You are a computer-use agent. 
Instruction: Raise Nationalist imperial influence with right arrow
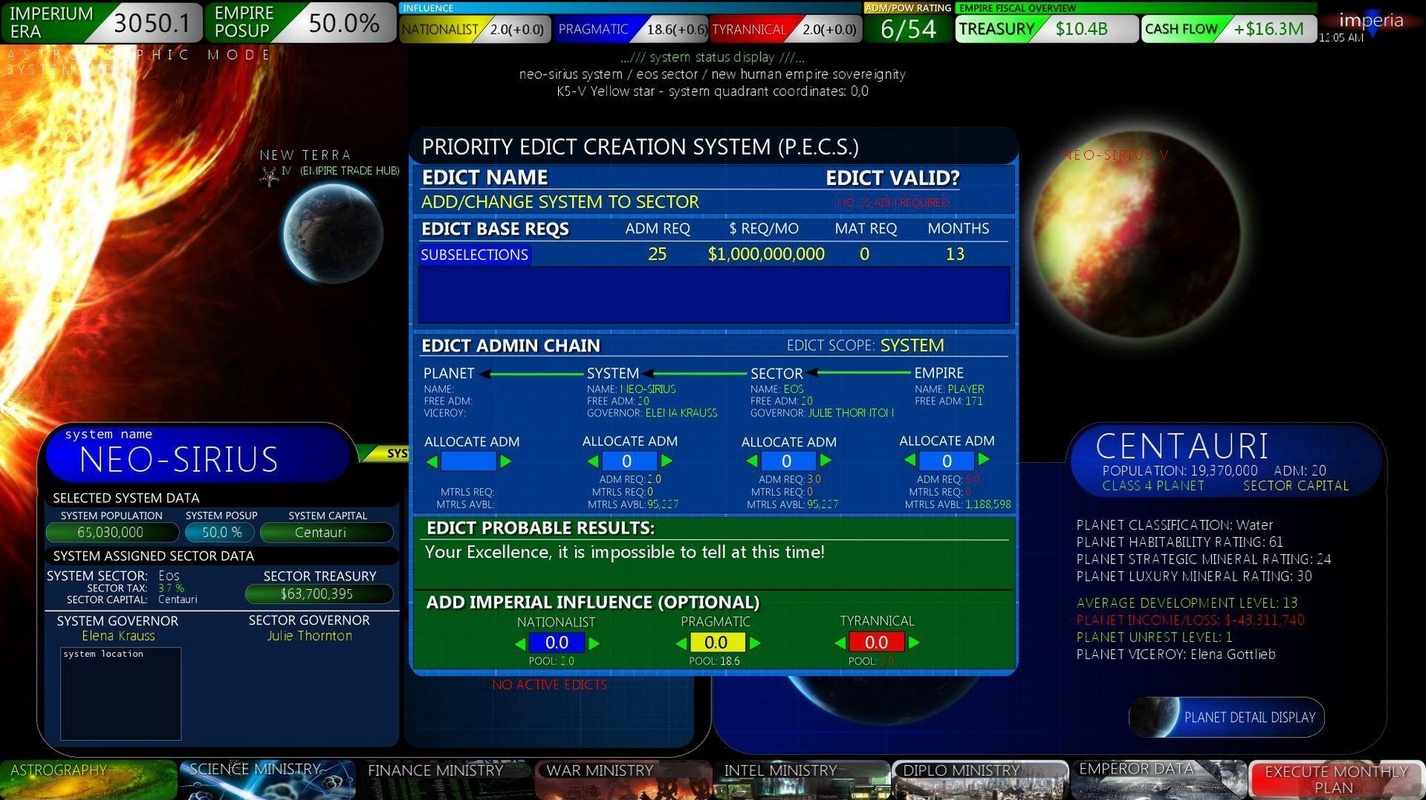594,643
